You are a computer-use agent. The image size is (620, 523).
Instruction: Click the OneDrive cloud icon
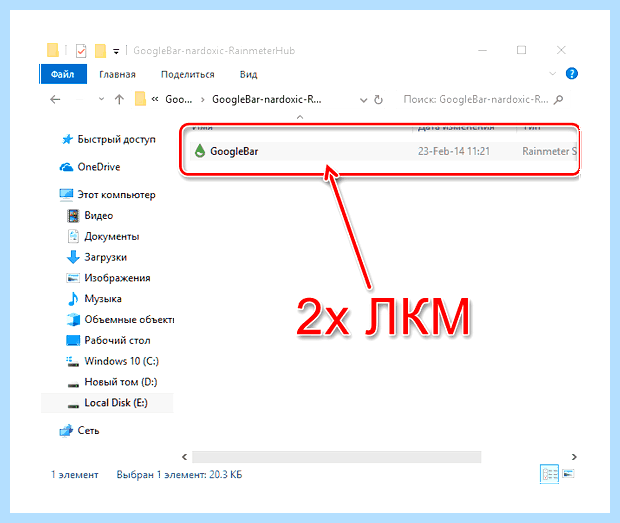click(x=66, y=167)
